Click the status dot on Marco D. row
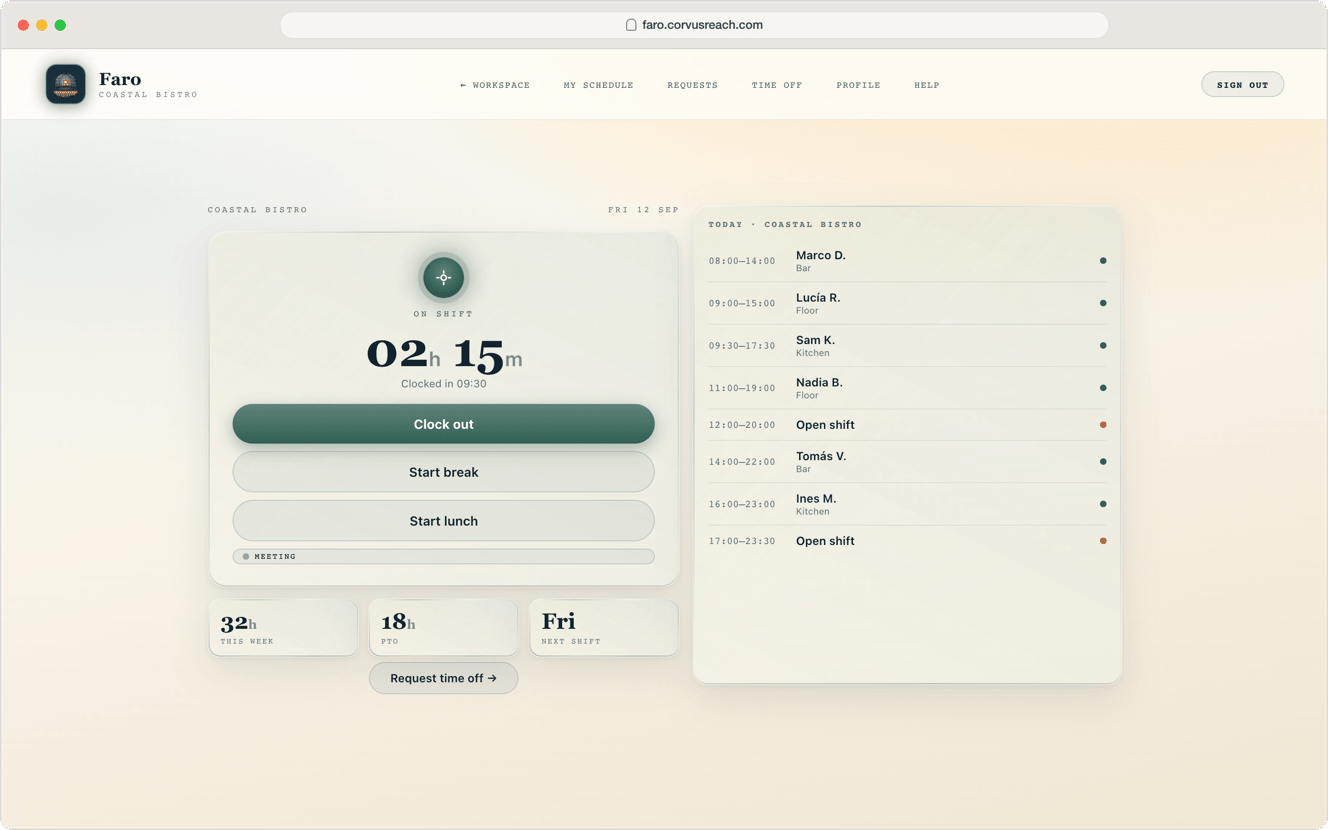This screenshot has height=830, width=1328. click(x=1103, y=261)
